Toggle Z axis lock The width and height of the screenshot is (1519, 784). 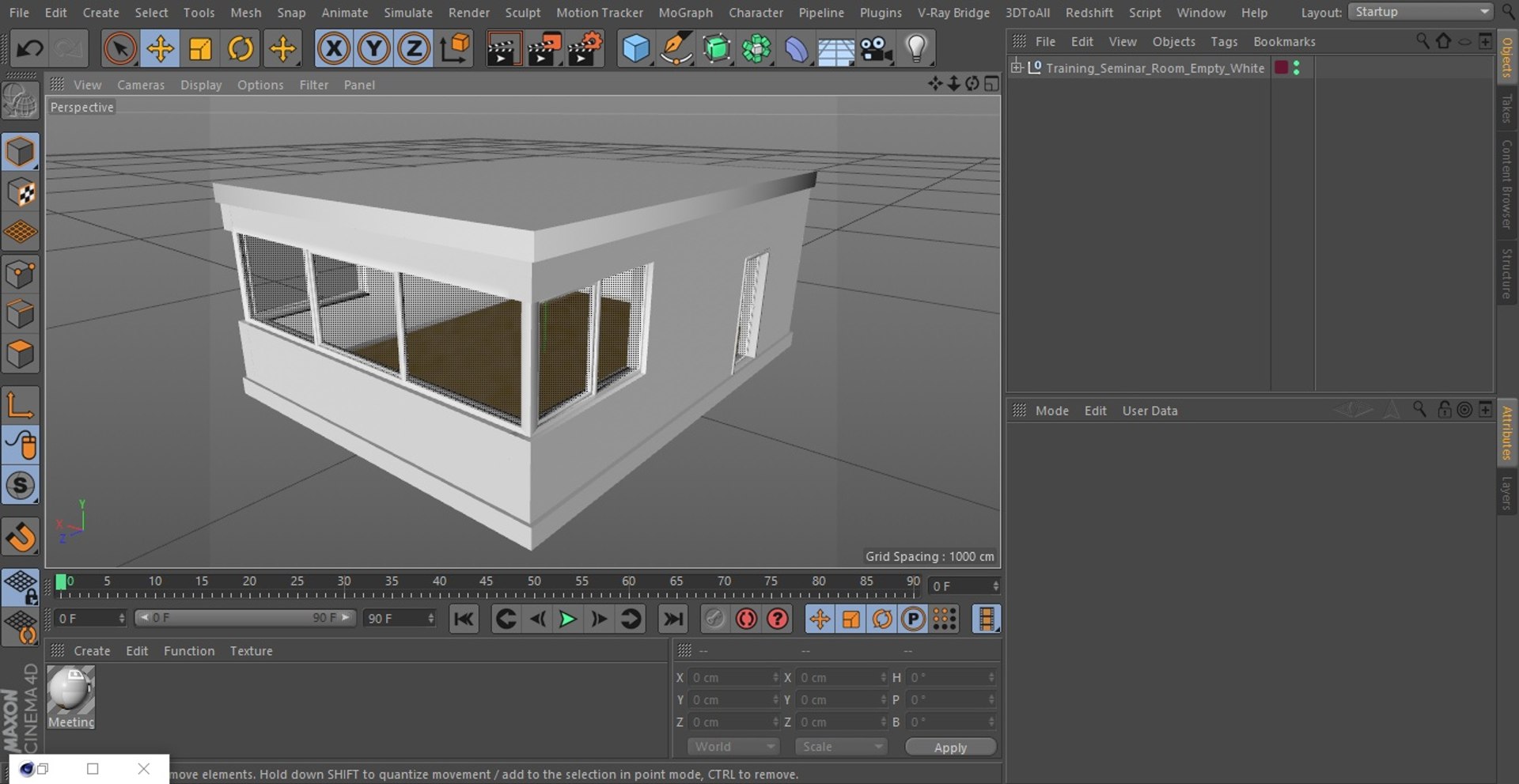point(413,49)
